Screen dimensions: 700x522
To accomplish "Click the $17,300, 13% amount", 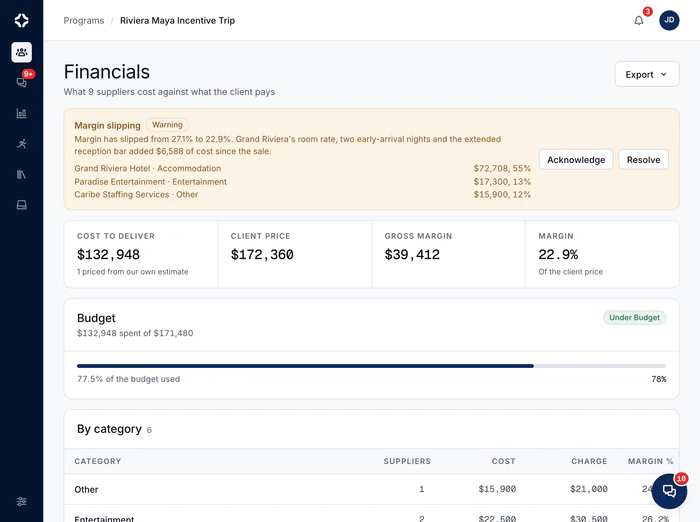I will coord(502,182).
